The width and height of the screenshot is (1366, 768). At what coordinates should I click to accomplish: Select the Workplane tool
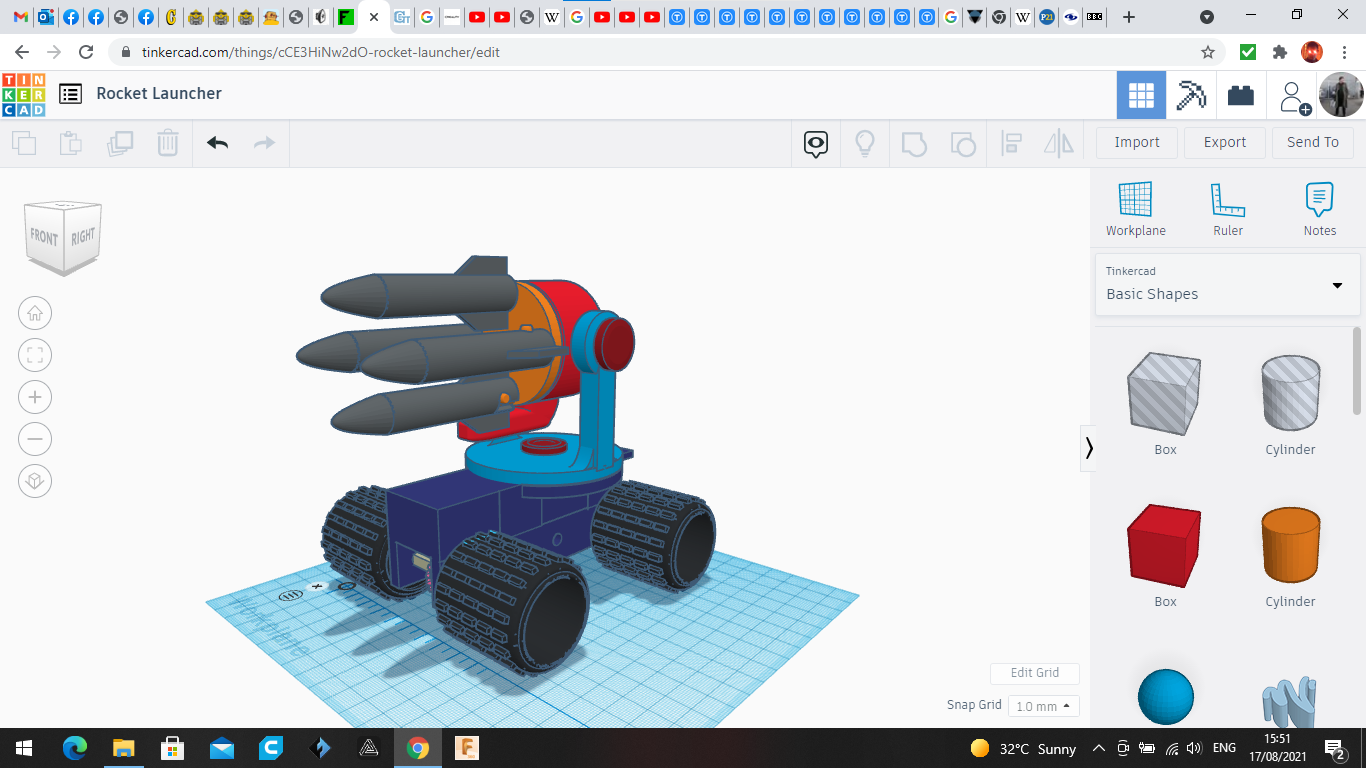(x=1136, y=209)
